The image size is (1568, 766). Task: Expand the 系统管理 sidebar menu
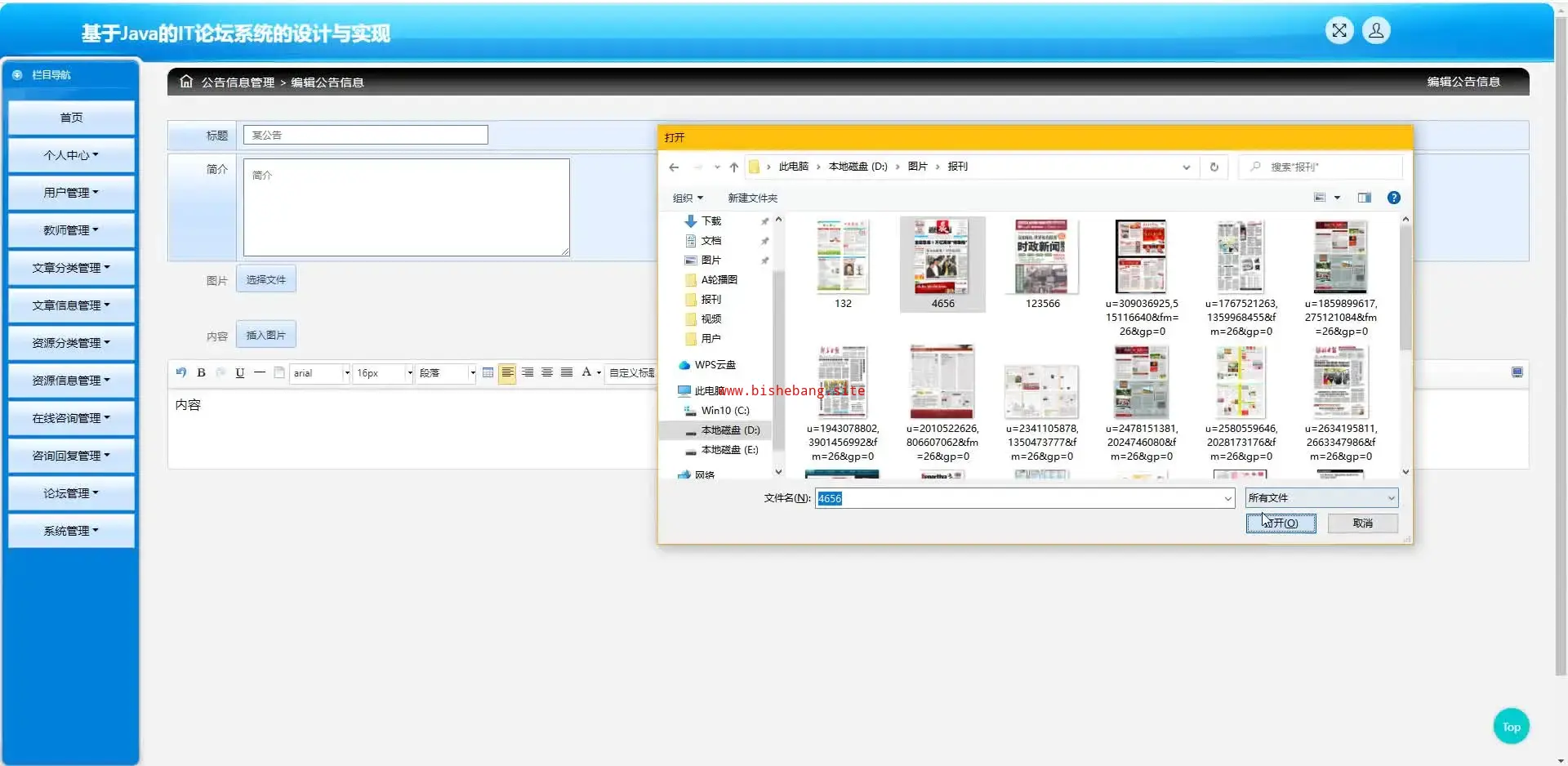click(x=72, y=531)
